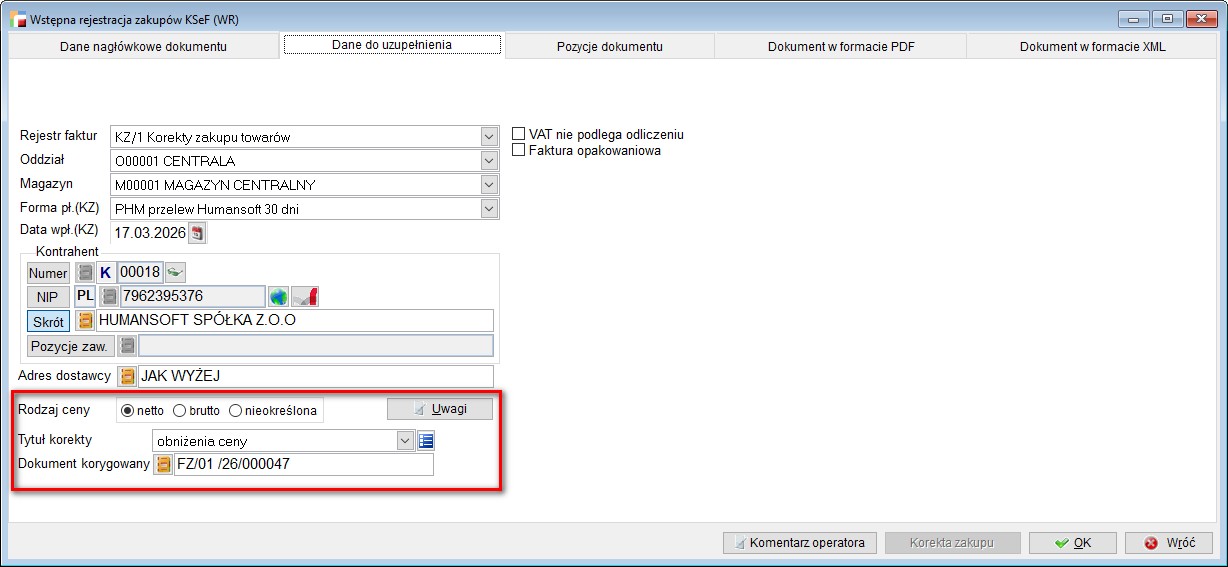The width and height of the screenshot is (1228, 567).
Task: Click the globe icon beside the NIP field
Action: 278,296
